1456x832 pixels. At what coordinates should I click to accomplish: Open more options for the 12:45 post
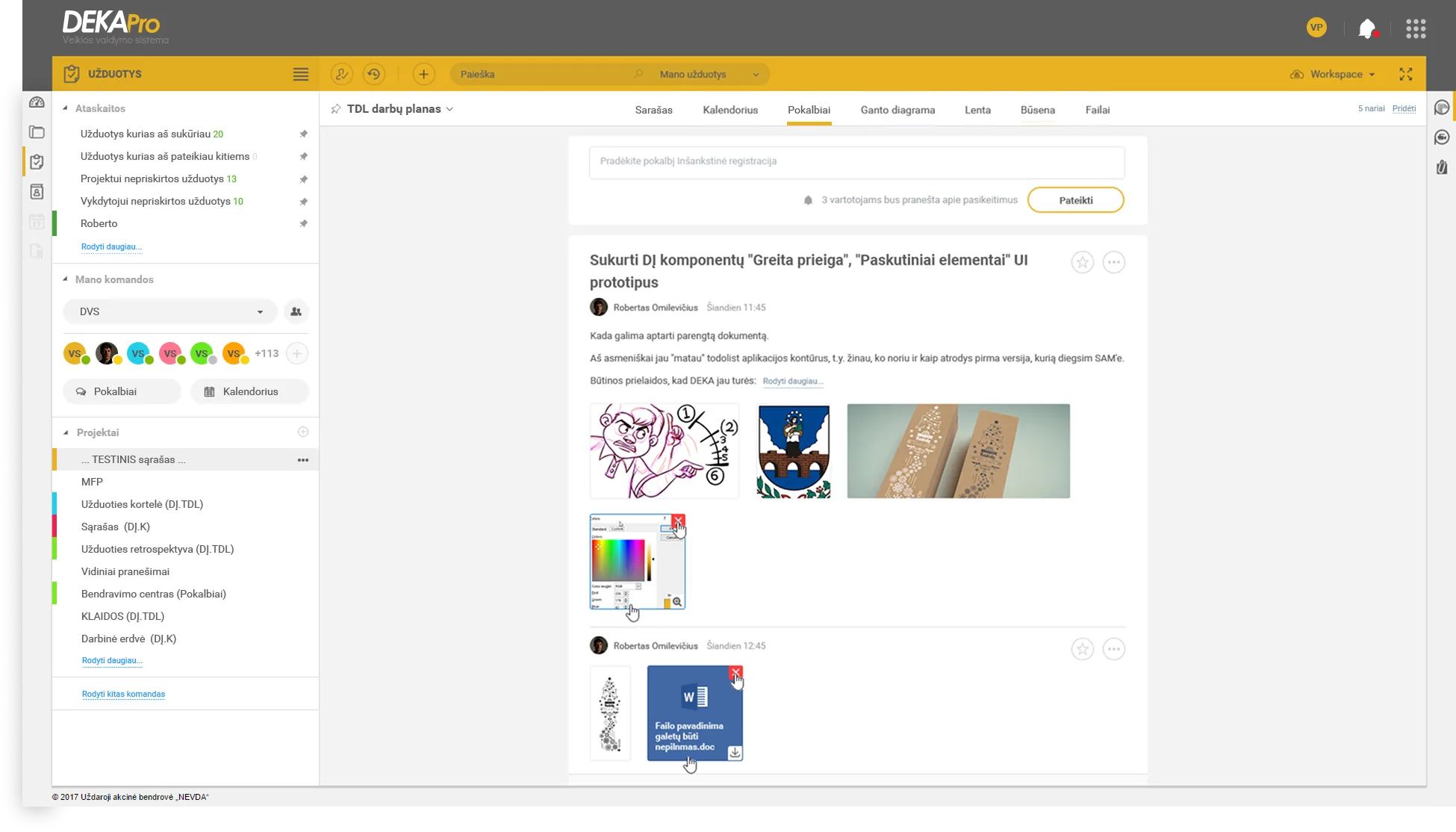tap(1114, 649)
